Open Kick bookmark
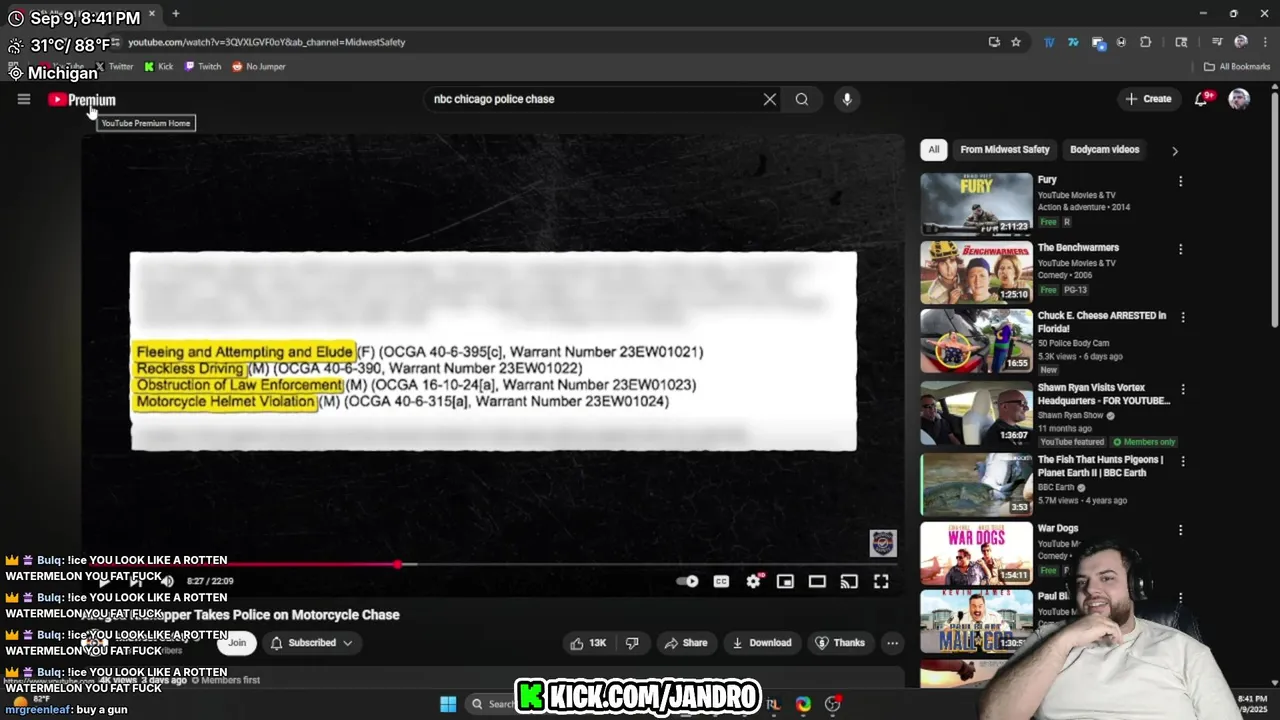Screen dimensions: 1280x720 click(159, 67)
